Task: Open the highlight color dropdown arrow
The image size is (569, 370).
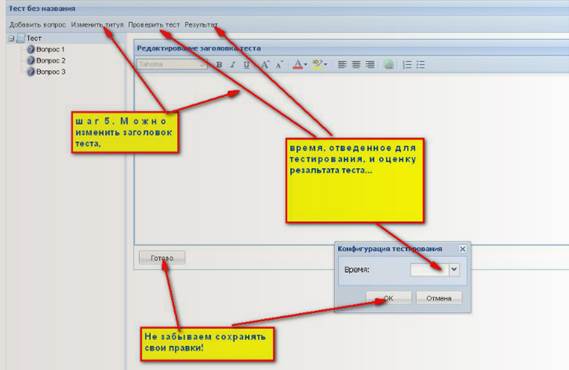Action: click(325, 65)
